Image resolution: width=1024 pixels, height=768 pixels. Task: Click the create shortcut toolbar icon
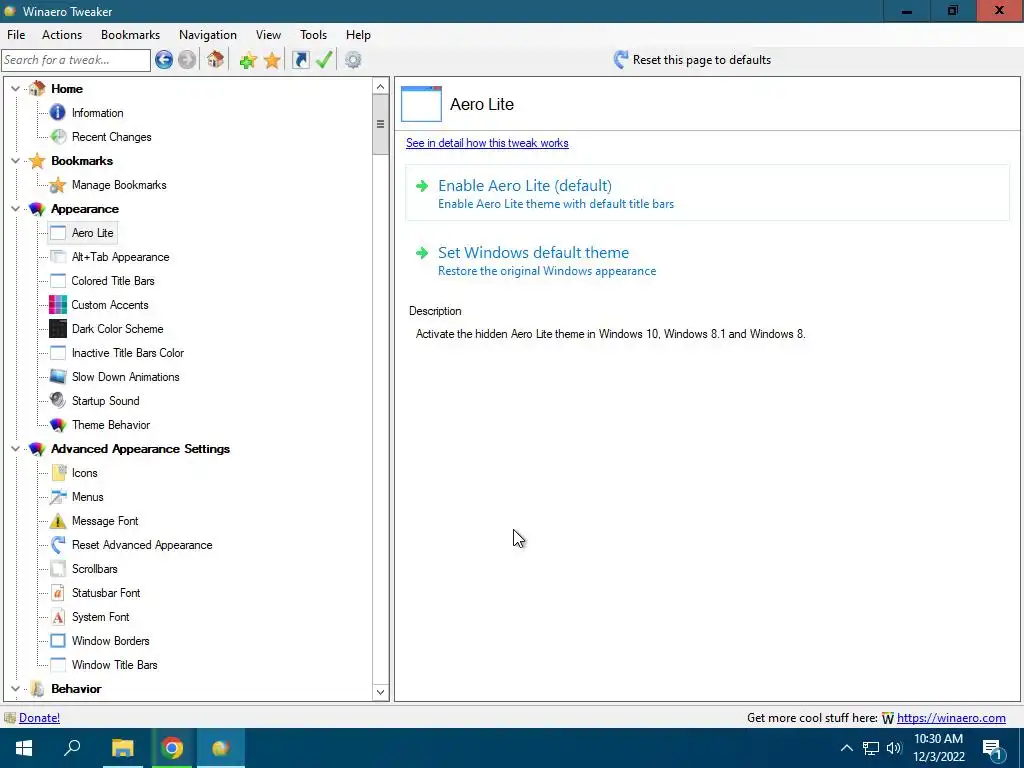click(300, 60)
